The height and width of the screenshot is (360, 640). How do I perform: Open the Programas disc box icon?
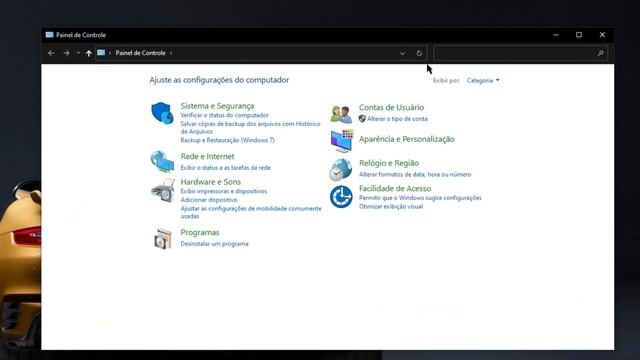(x=162, y=239)
